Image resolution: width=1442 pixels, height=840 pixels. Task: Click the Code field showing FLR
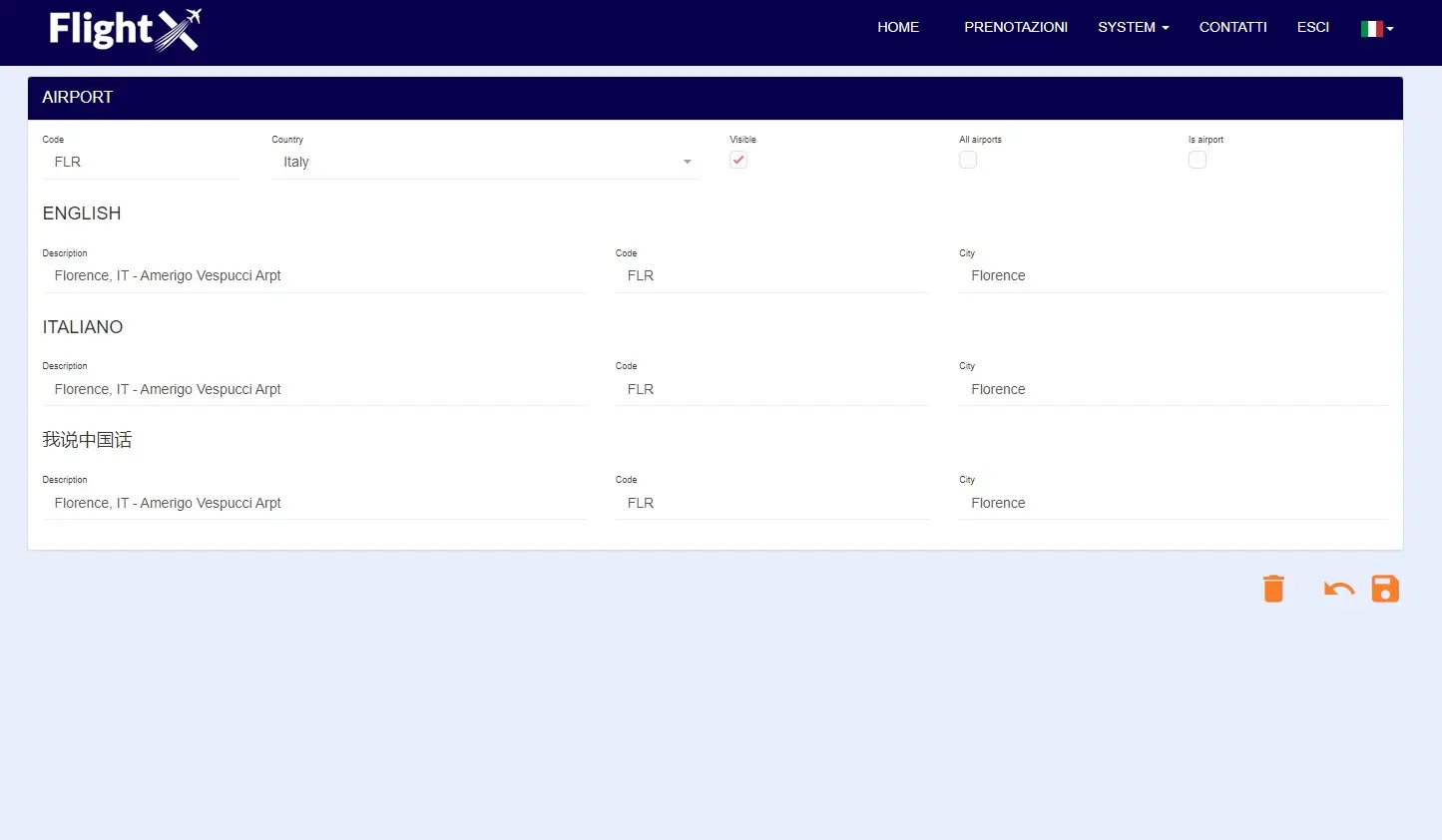[140, 162]
